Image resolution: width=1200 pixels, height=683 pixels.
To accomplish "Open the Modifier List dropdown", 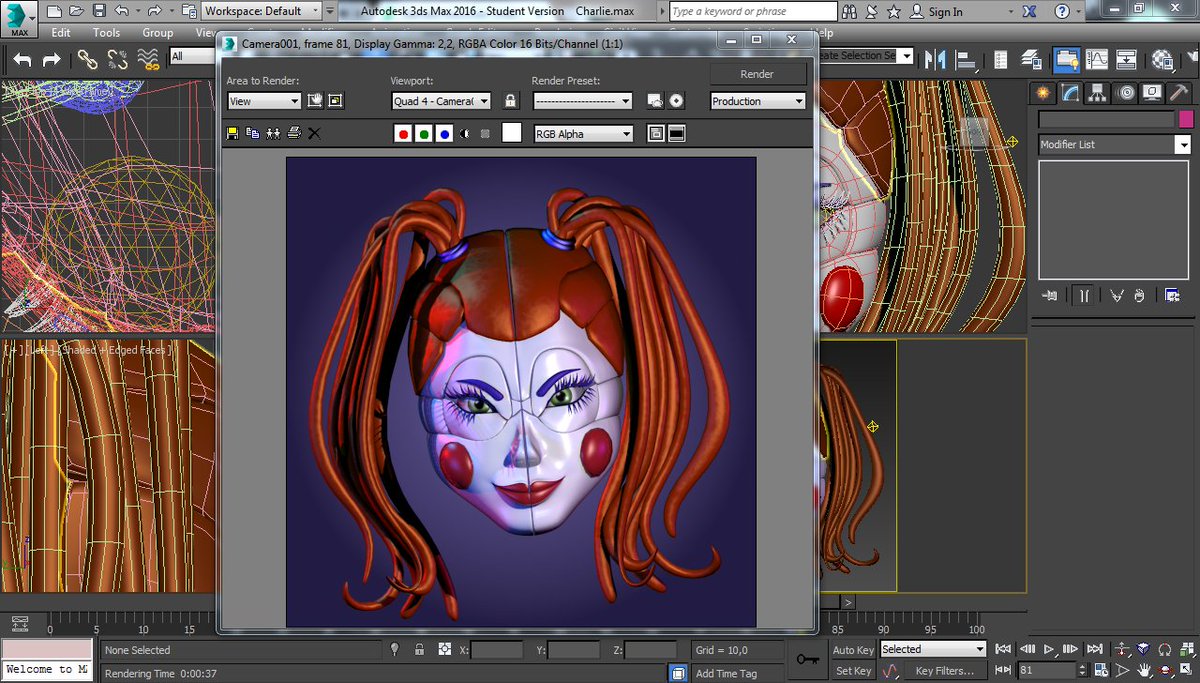I will coord(1115,145).
